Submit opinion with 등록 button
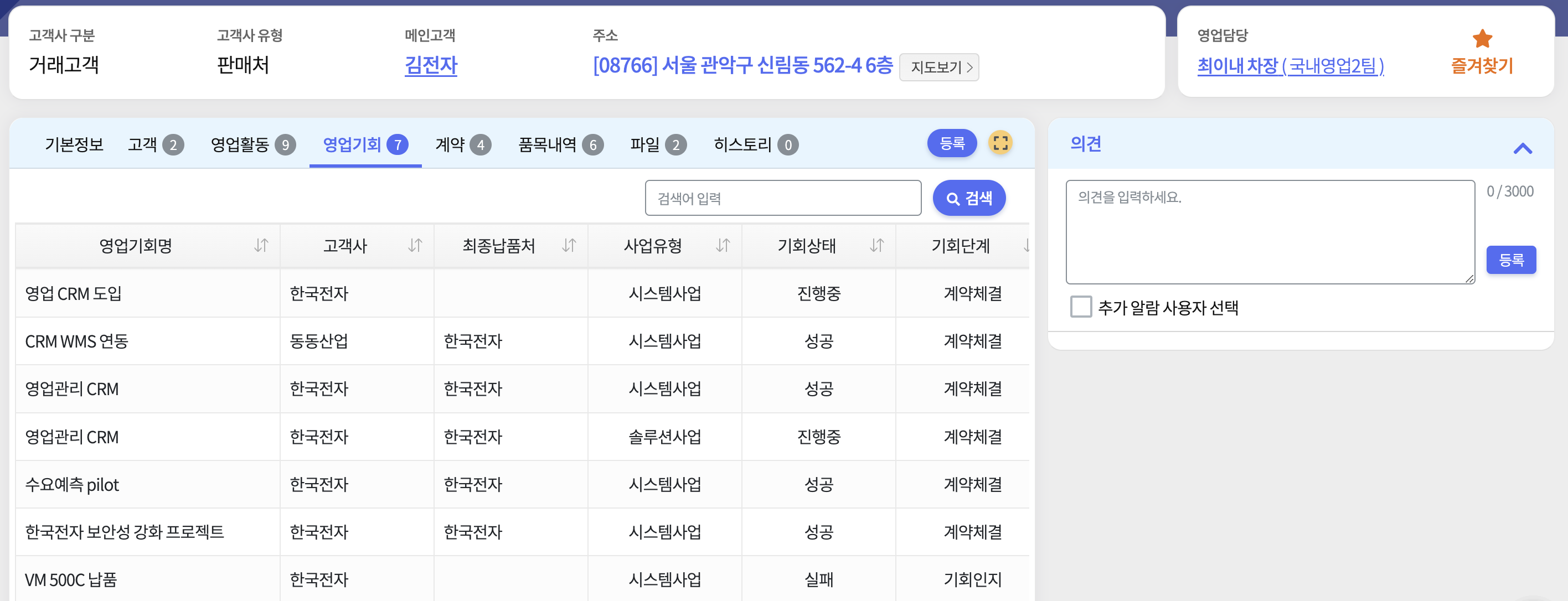 [1510, 260]
